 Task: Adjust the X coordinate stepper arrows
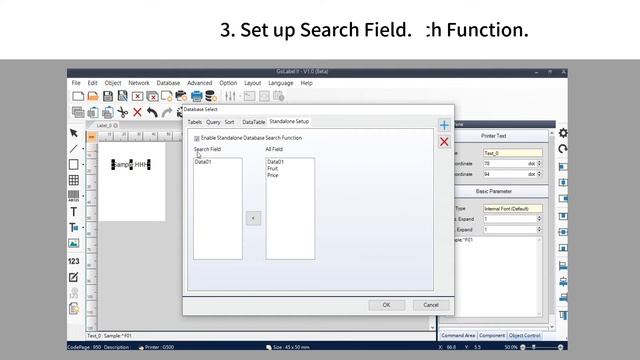point(539,163)
